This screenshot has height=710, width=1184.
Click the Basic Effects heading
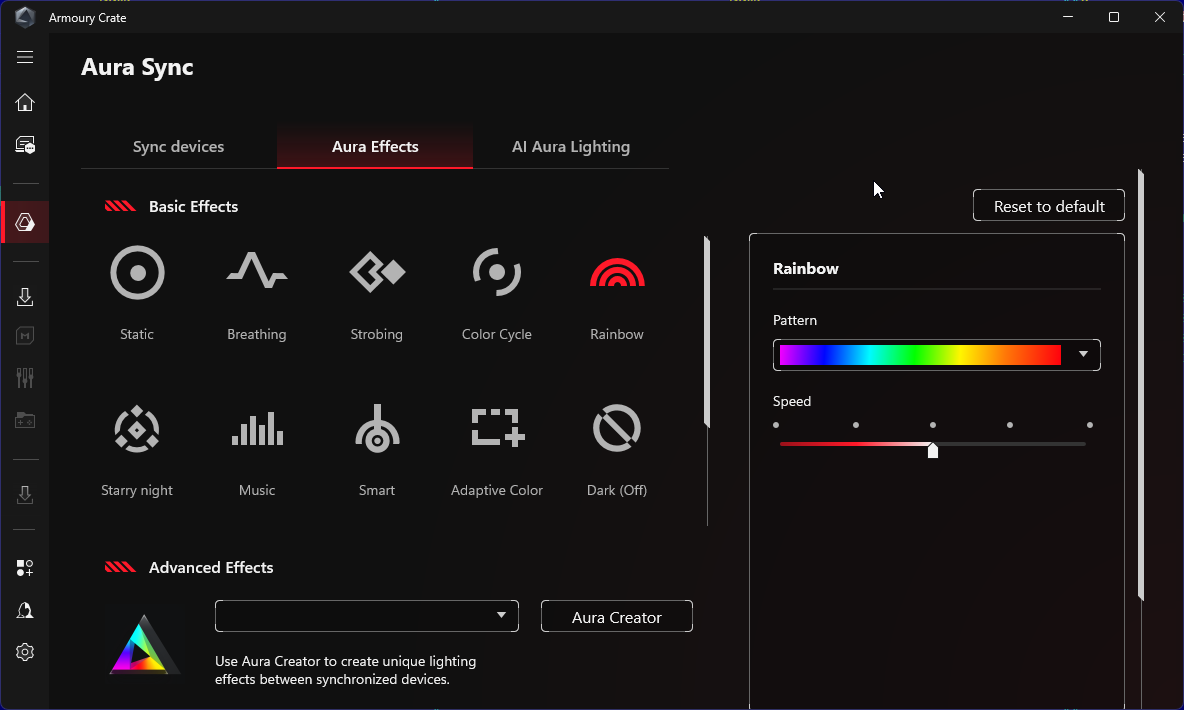(x=193, y=206)
